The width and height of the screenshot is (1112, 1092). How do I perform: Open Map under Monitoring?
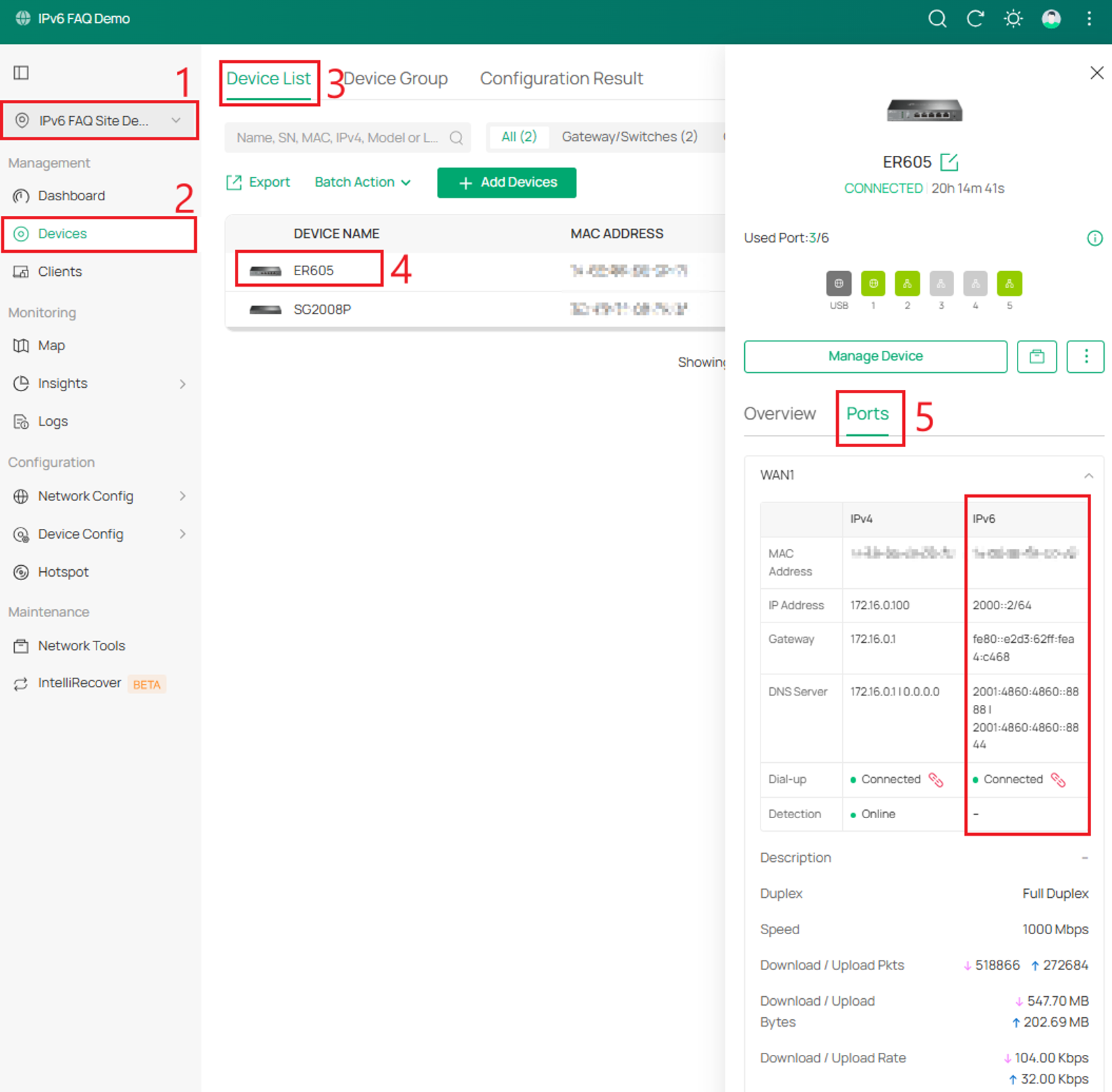click(x=51, y=346)
